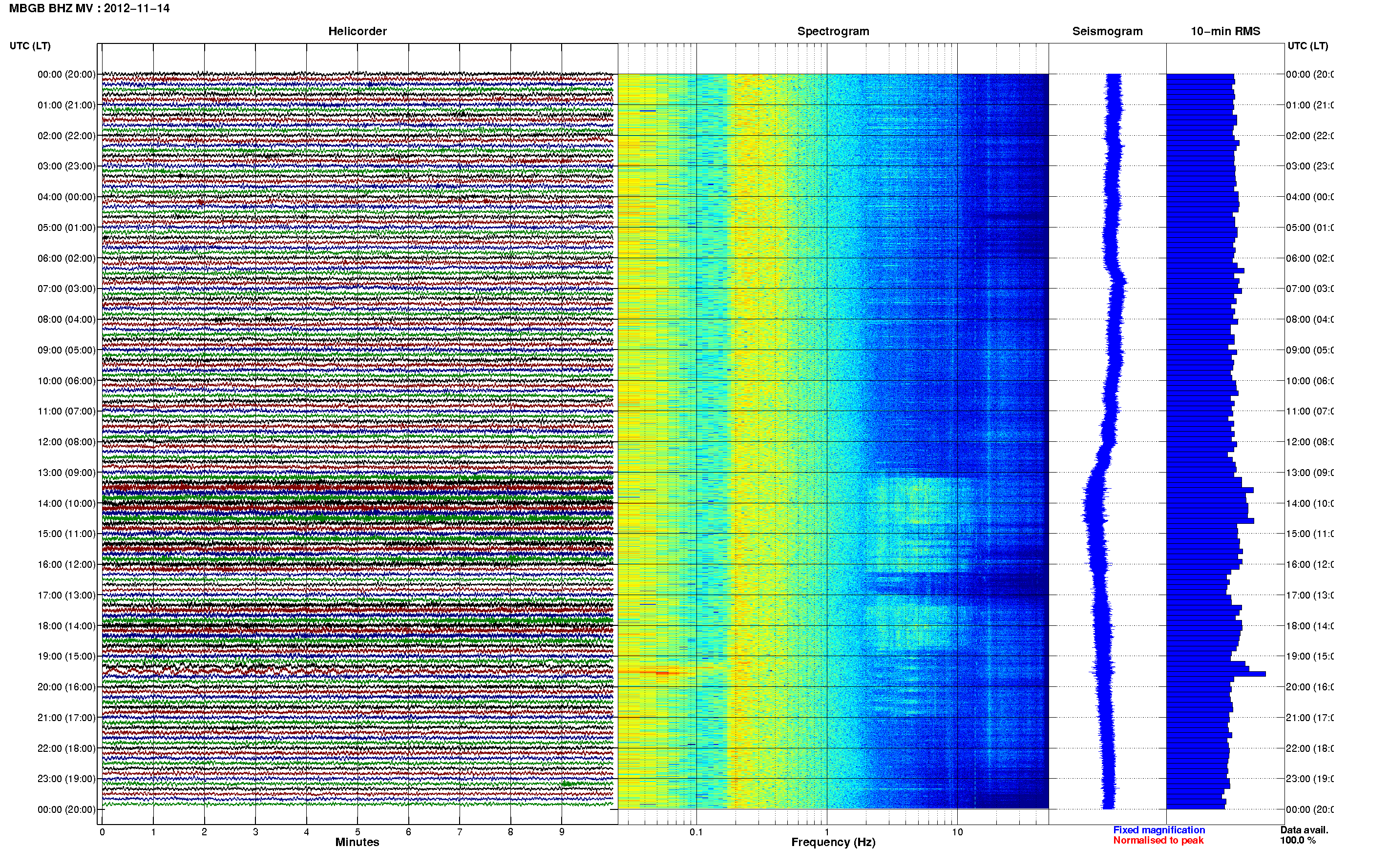This screenshot has width=1389, height=868.
Task: Click the right UTC (LT) axis label
Action: [1307, 46]
